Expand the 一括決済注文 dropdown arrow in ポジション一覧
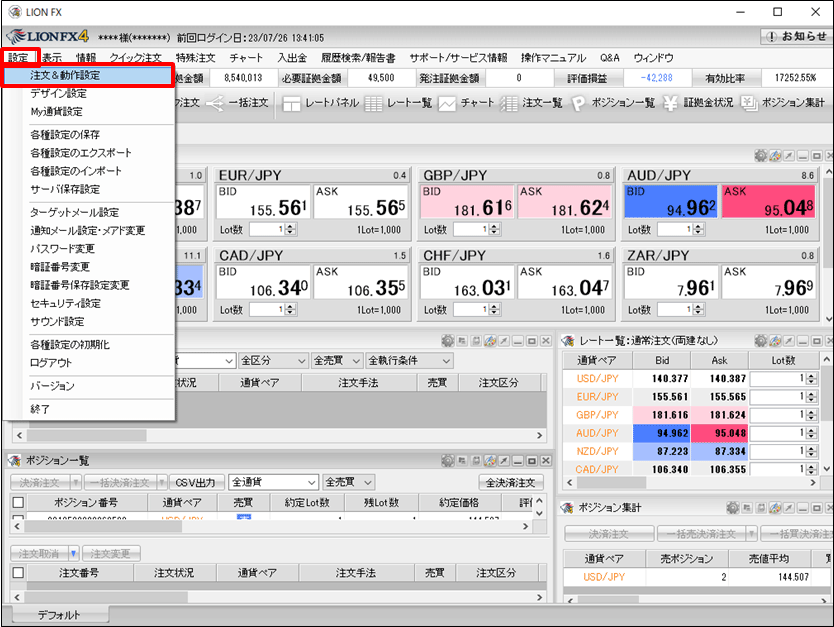This screenshot has width=834, height=627. (x=162, y=482)
